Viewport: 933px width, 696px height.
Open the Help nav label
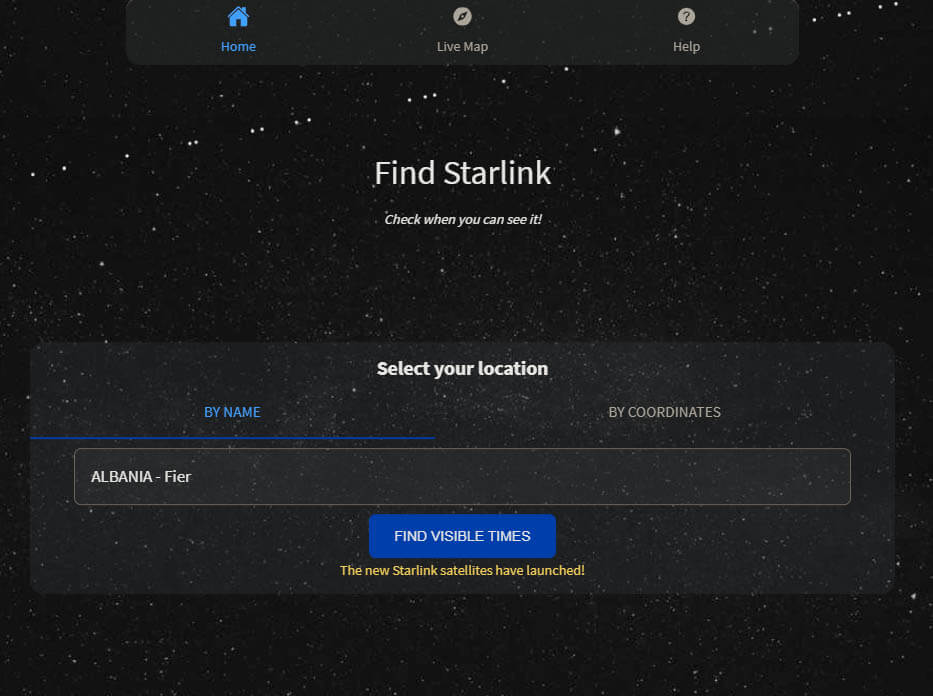(x=686, y=46)
